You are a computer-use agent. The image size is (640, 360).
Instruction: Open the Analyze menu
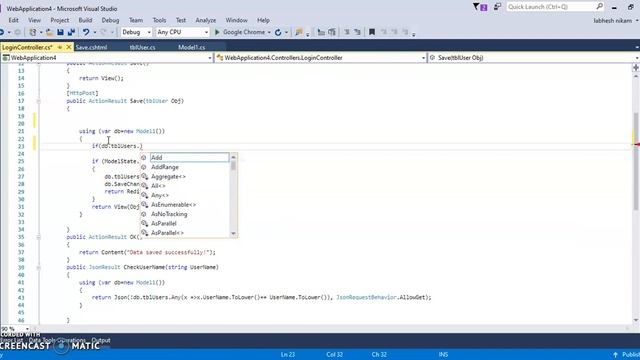(206, 20)
